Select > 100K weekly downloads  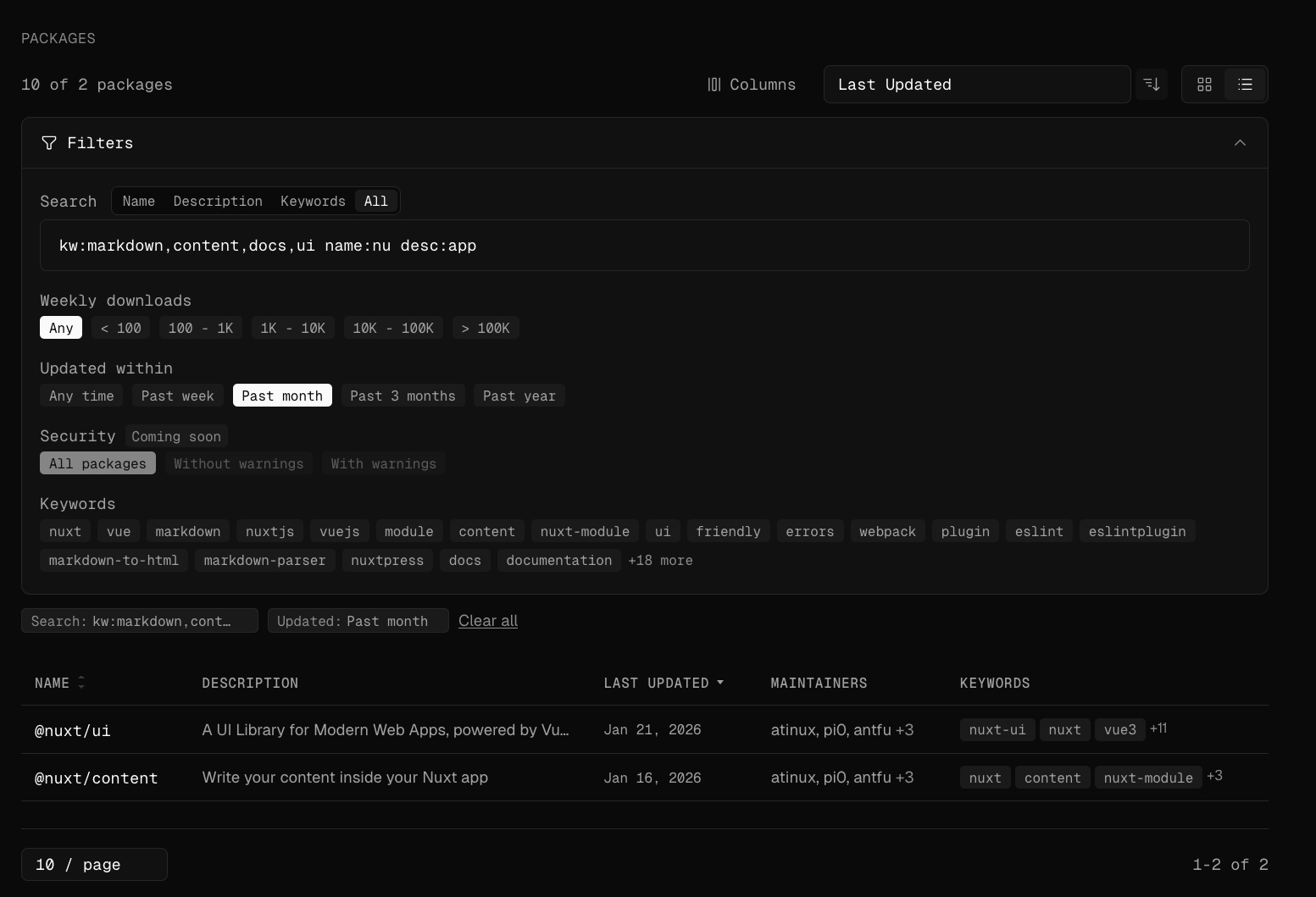(486, 328)
